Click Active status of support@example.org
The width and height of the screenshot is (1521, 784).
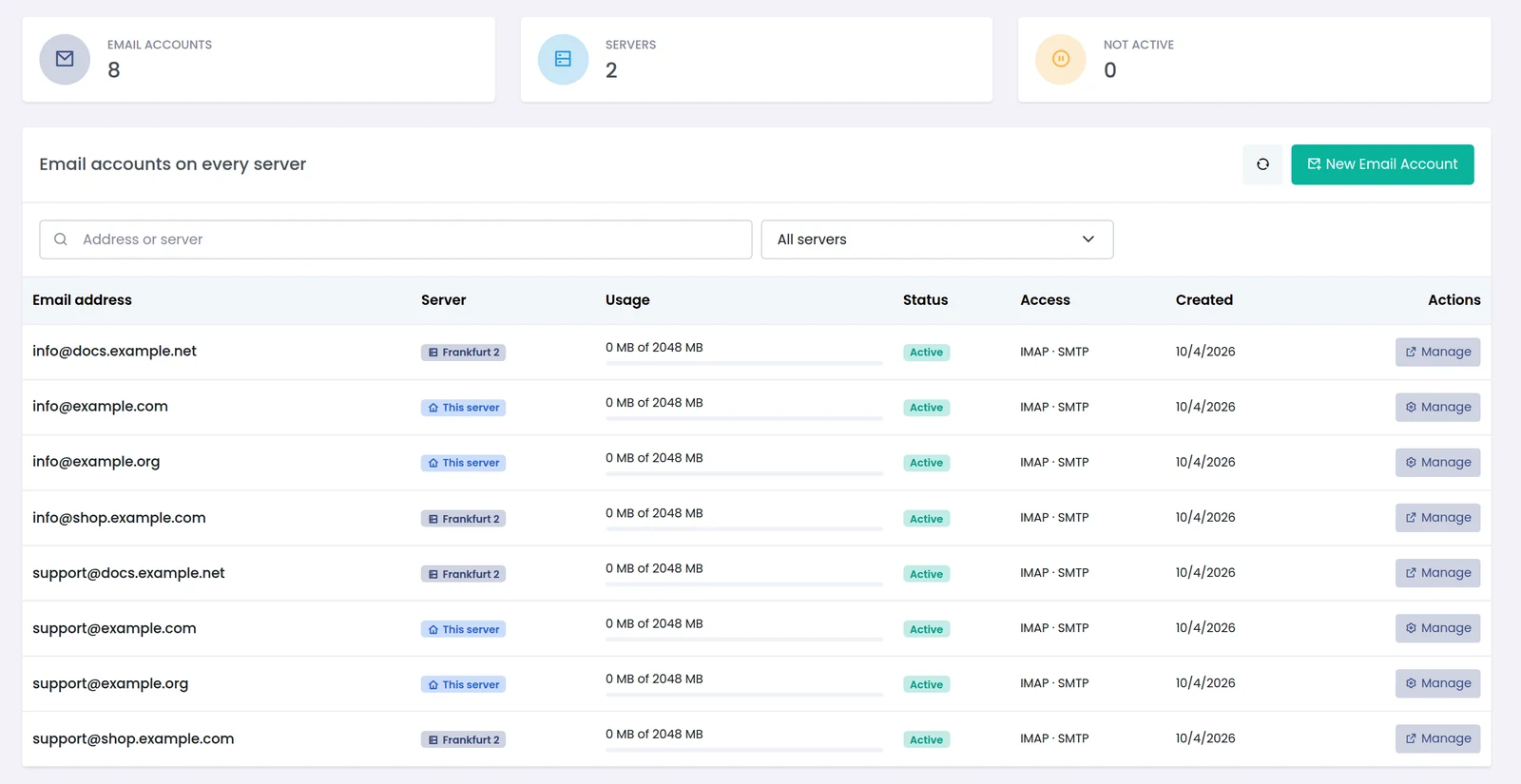pyautogui.click(x=926, y=684)
